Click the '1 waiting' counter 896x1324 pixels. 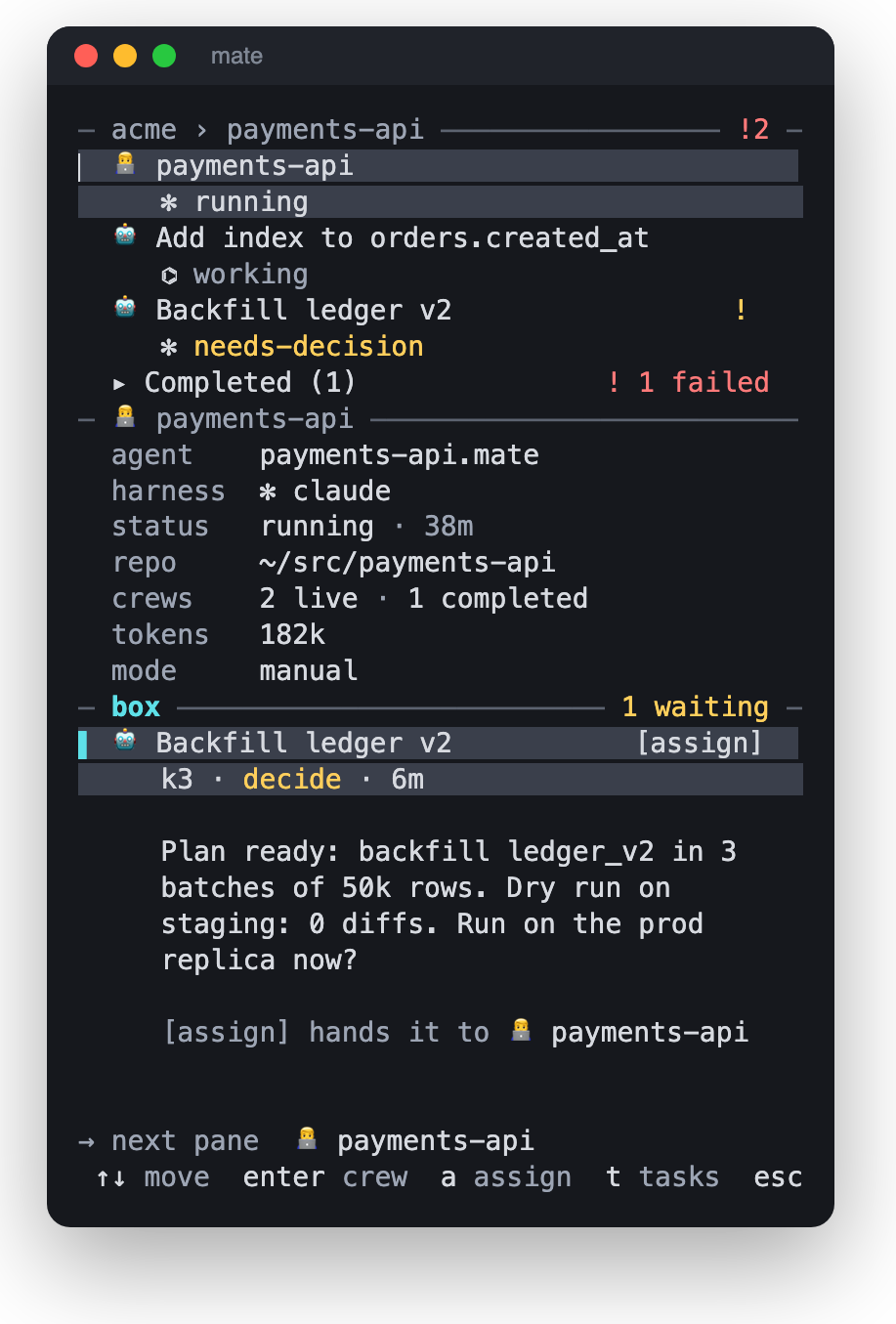[x=696, y=706]
